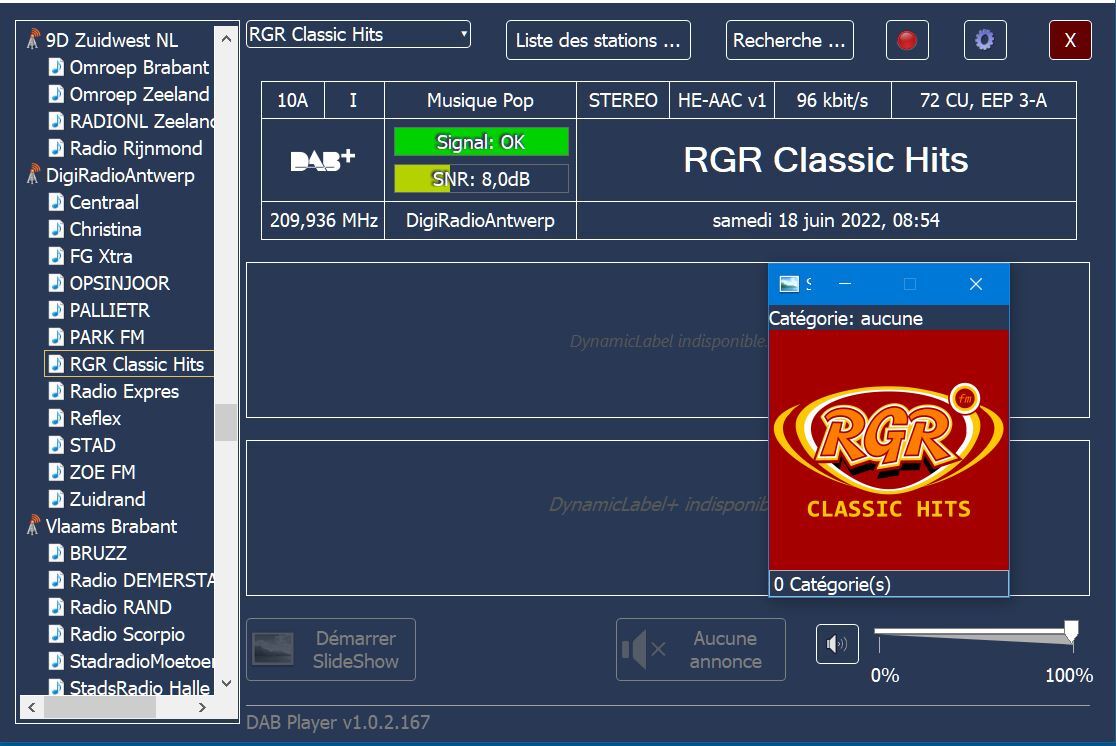
Task: Click the Aucune annonce button
Action: [700, 649]
